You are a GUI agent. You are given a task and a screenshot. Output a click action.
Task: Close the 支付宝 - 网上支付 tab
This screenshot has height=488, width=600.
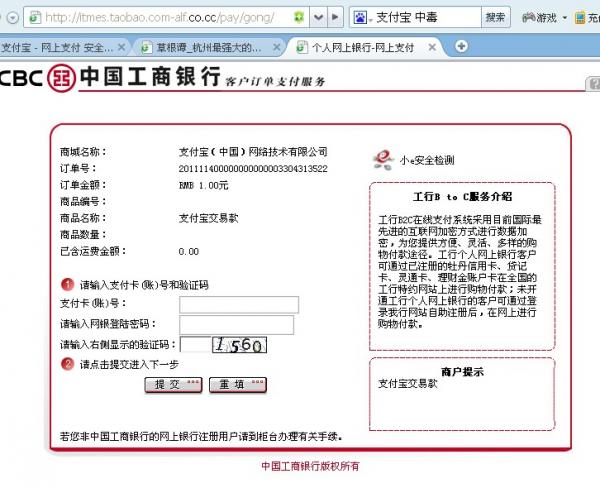(121, 47)
